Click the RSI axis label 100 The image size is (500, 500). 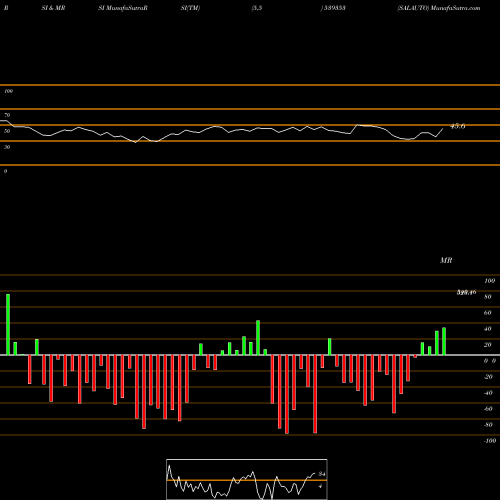8,91
